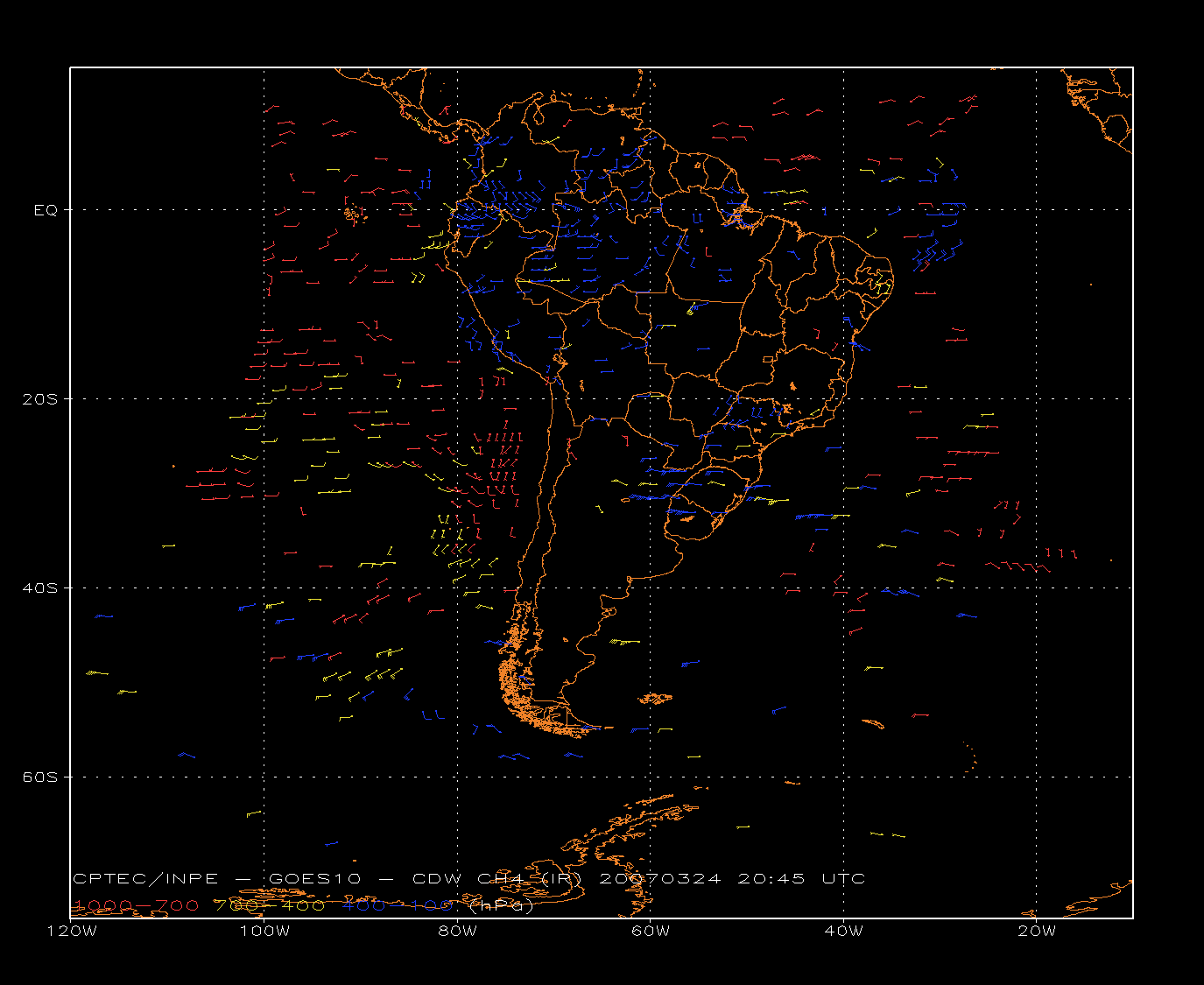Click the yellow 700-400 legend label
1204x985 pixels.
click(270, 904)
